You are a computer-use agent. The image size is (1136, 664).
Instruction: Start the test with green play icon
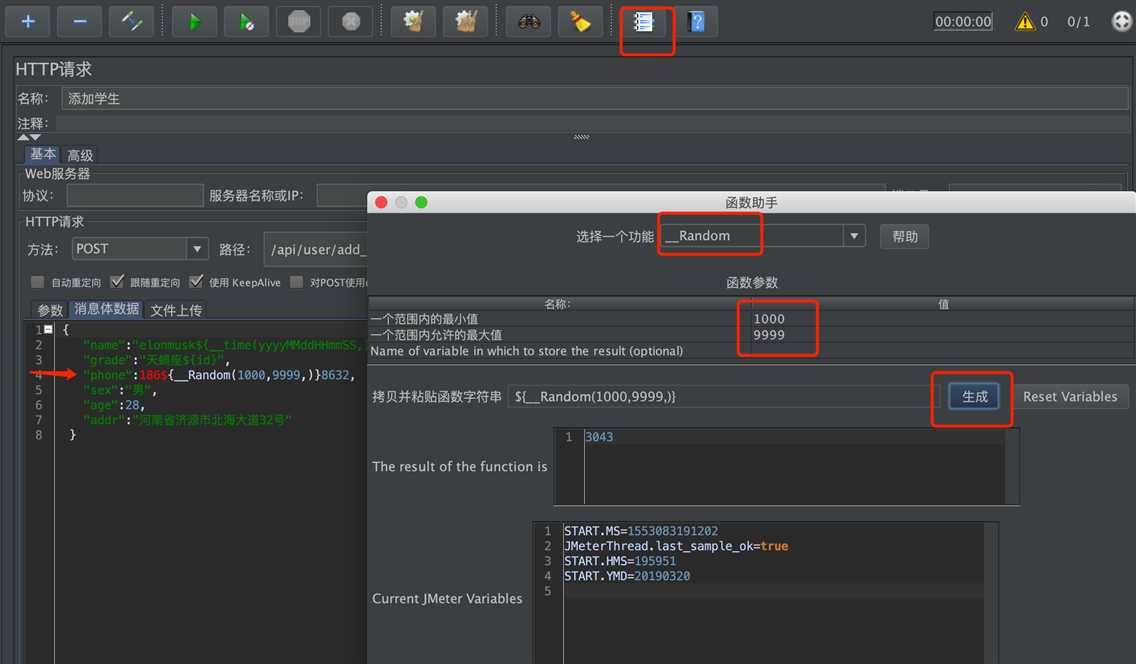[x=194, y=22]
